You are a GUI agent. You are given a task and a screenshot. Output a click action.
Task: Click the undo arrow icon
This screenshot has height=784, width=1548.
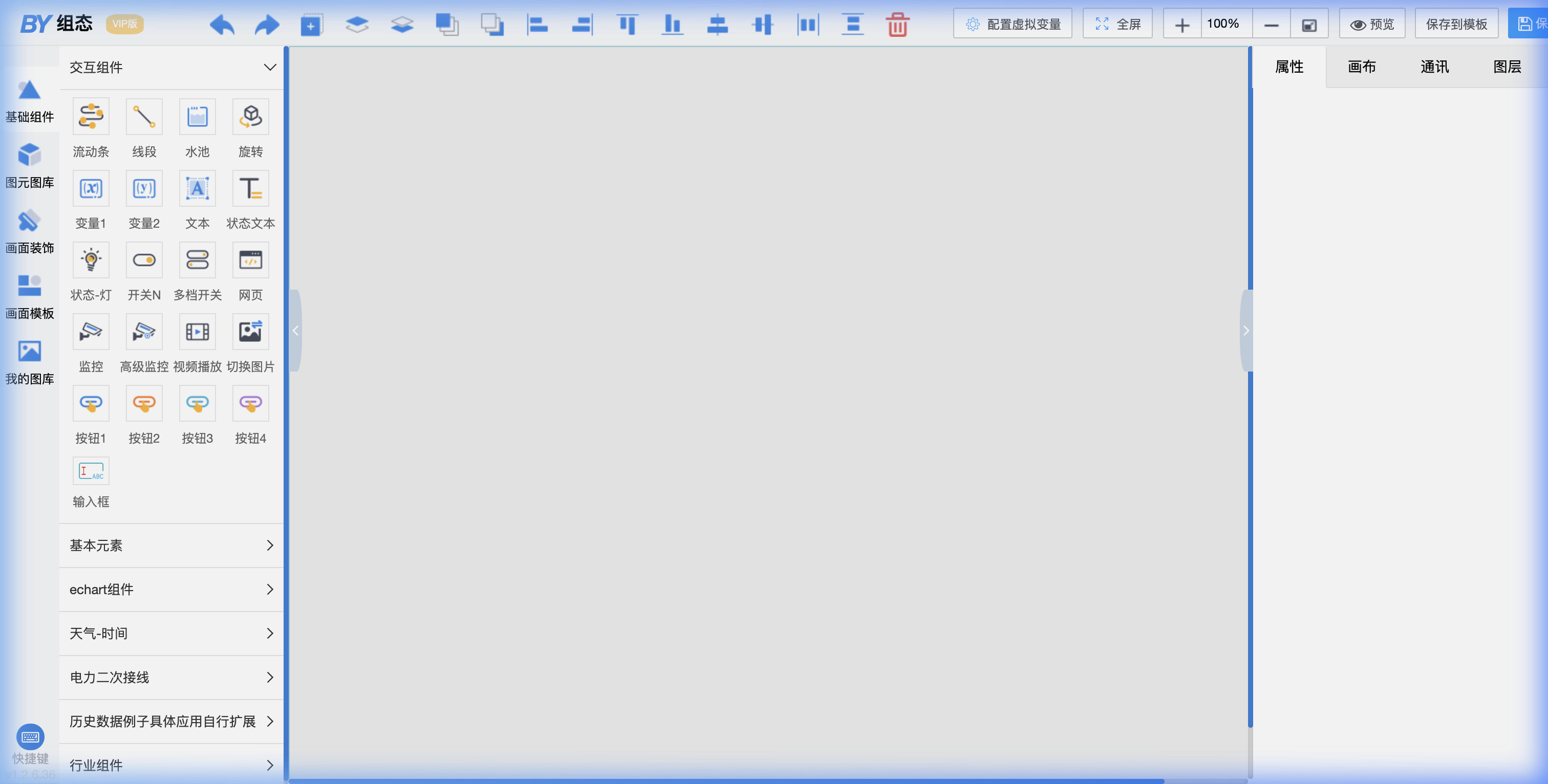[x=222, y=25]
